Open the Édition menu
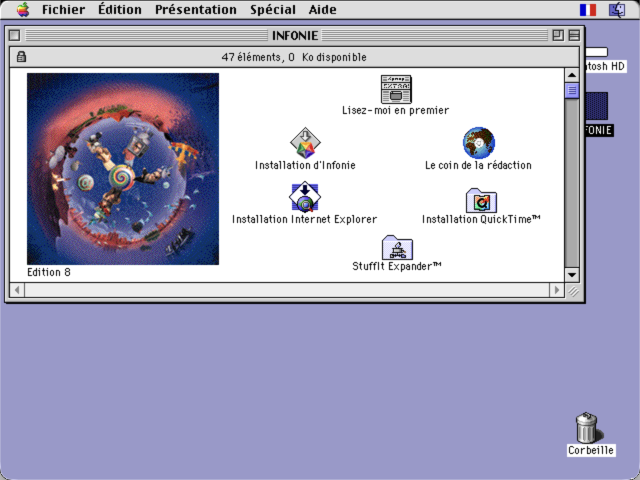 [120, 9]
